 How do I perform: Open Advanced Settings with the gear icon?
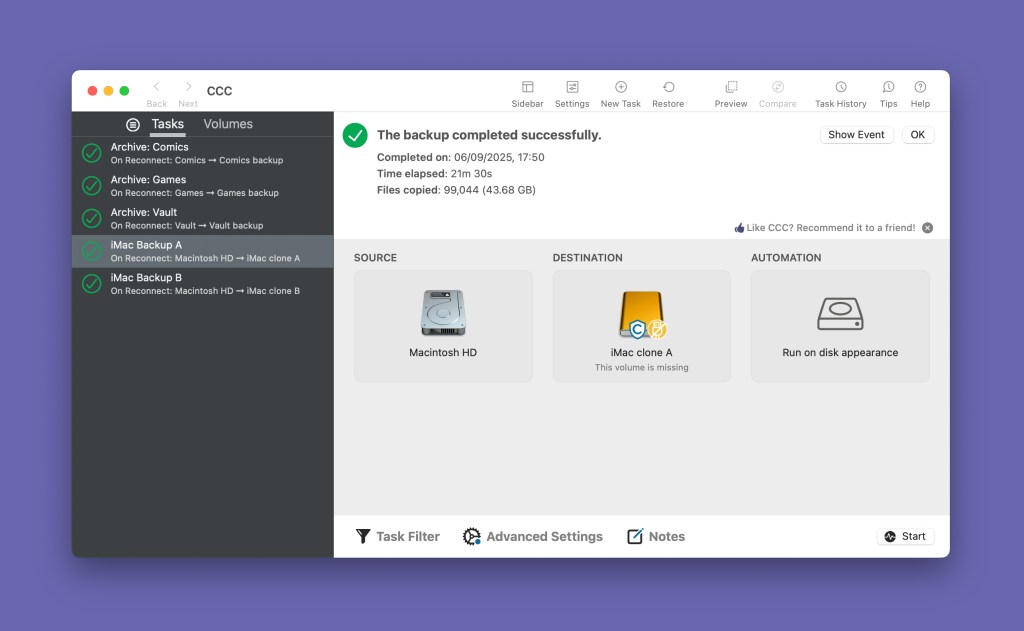[533, 536]
